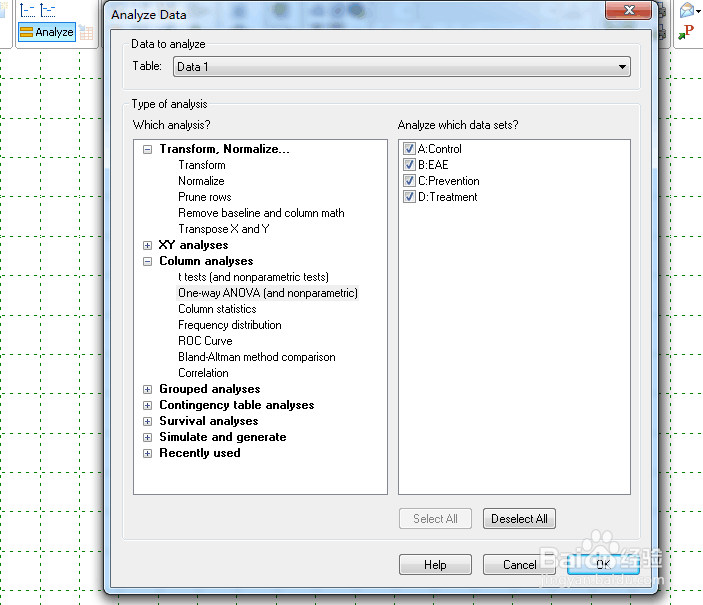Viewport: 703px width, 605px height.
Task: Click the Cancel button
Action: [519, 565]
